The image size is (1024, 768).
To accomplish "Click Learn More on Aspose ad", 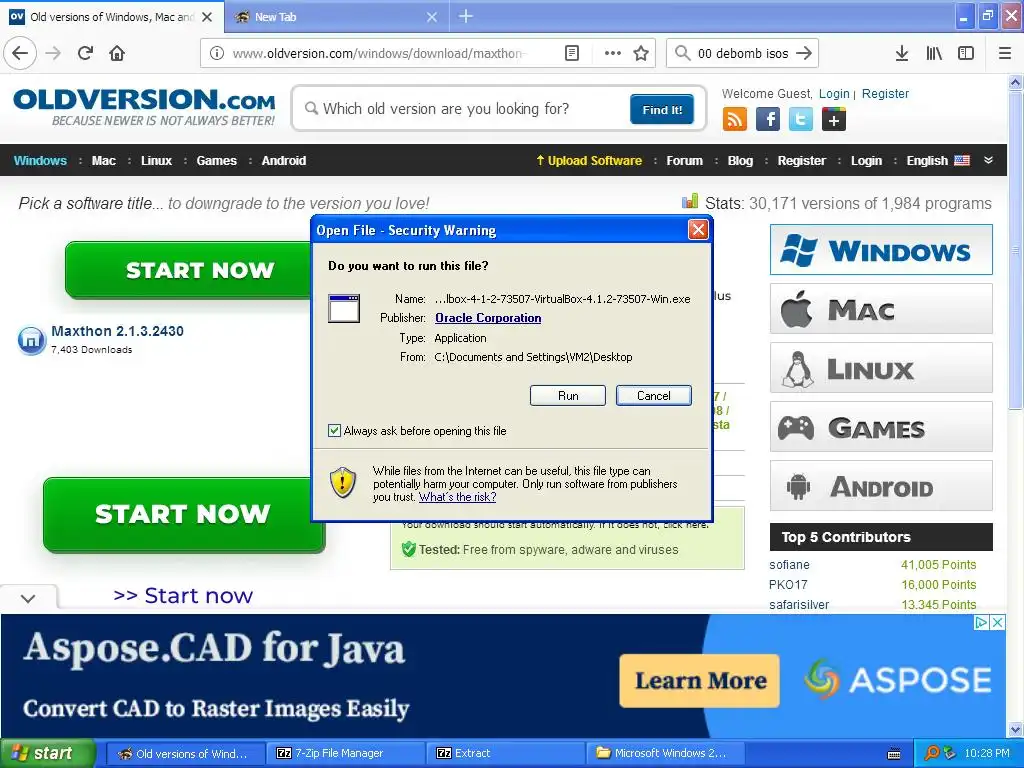I will coord(700,680).
